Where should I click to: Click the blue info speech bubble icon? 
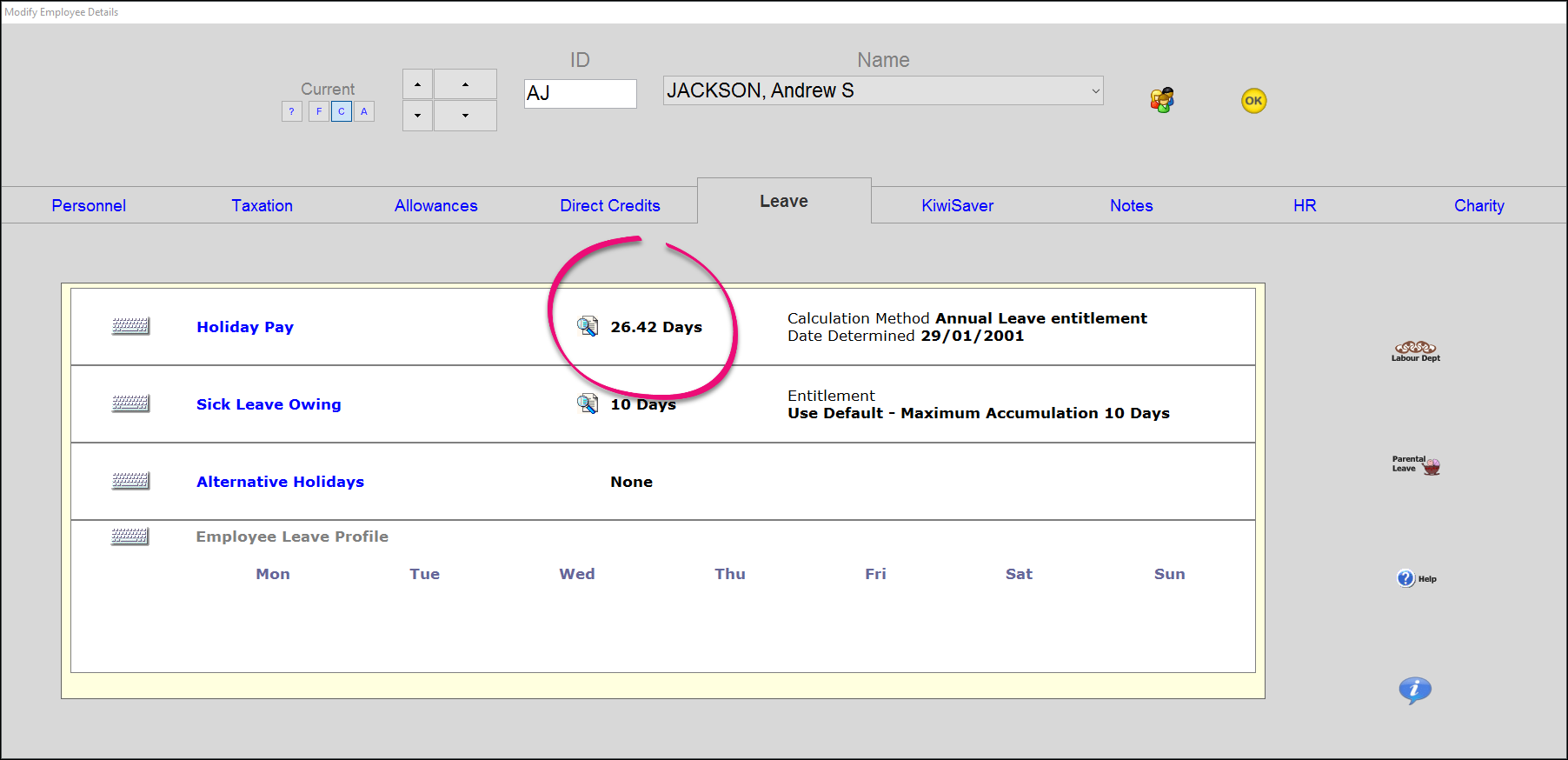click(1414, 690)
